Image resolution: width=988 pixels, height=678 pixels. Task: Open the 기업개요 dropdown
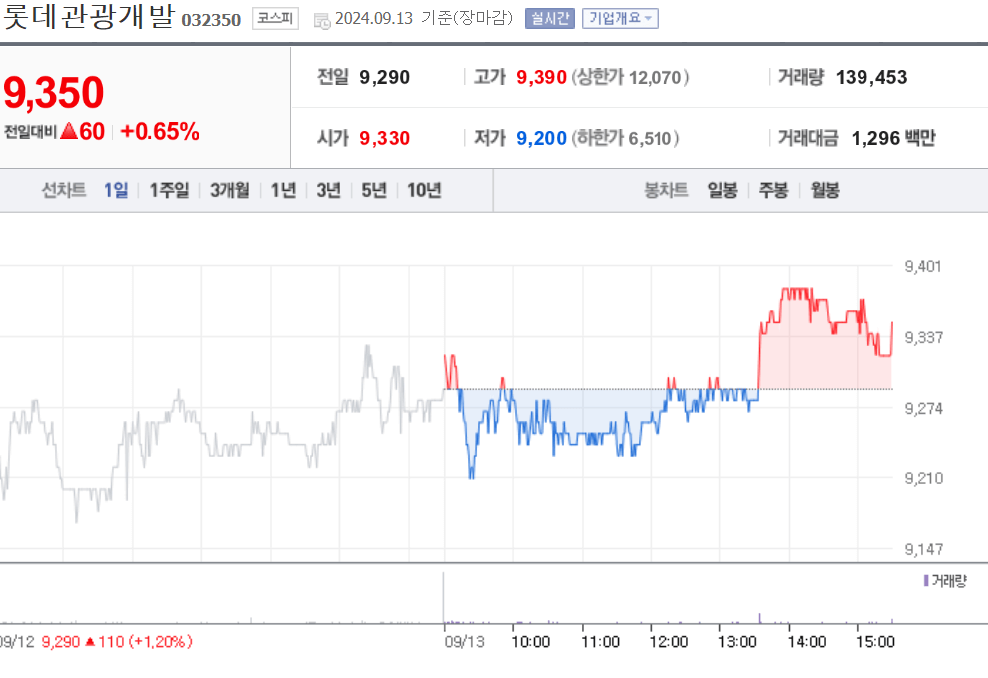pos(620,18)
